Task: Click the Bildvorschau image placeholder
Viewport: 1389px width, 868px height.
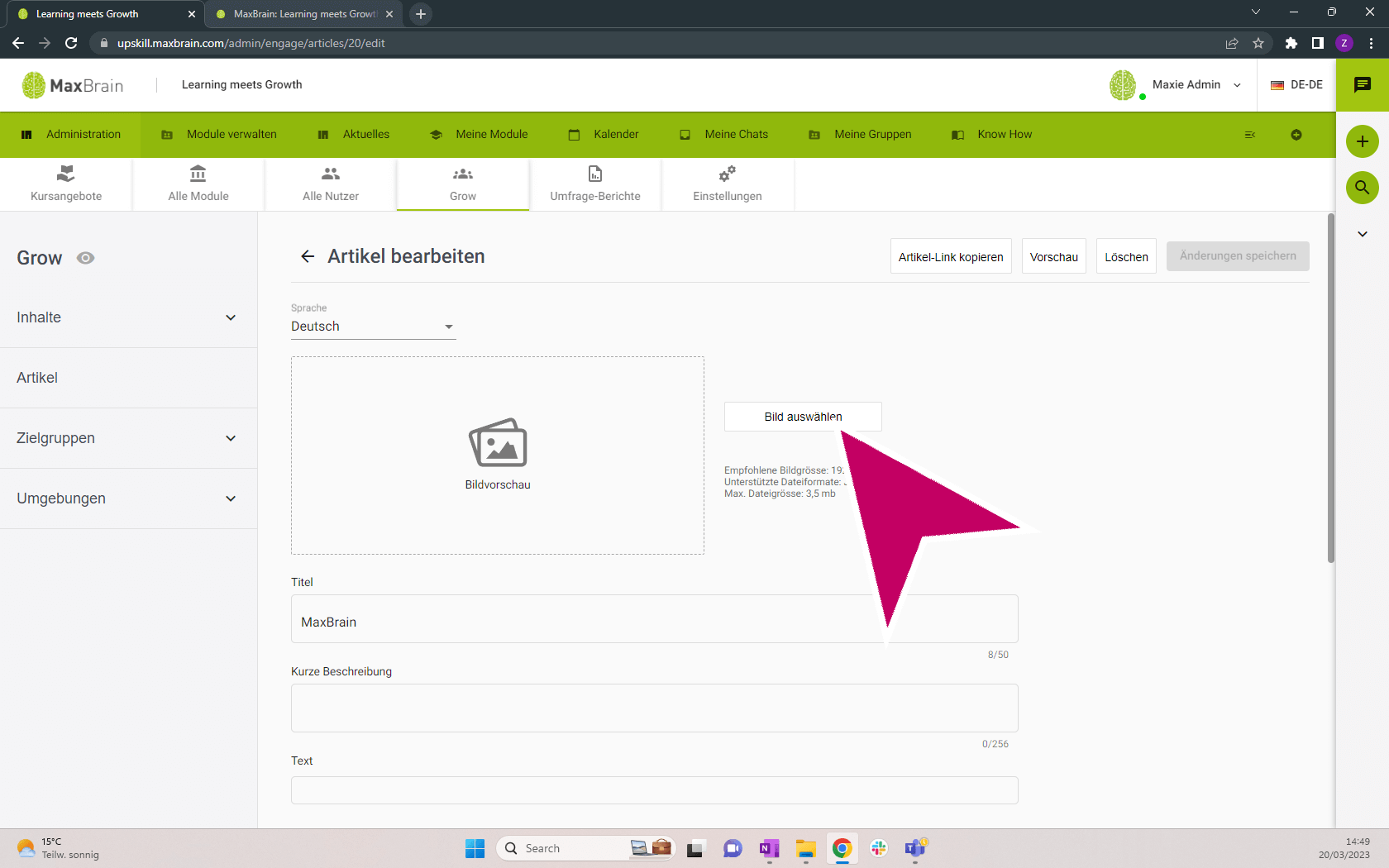Action: 498,455
